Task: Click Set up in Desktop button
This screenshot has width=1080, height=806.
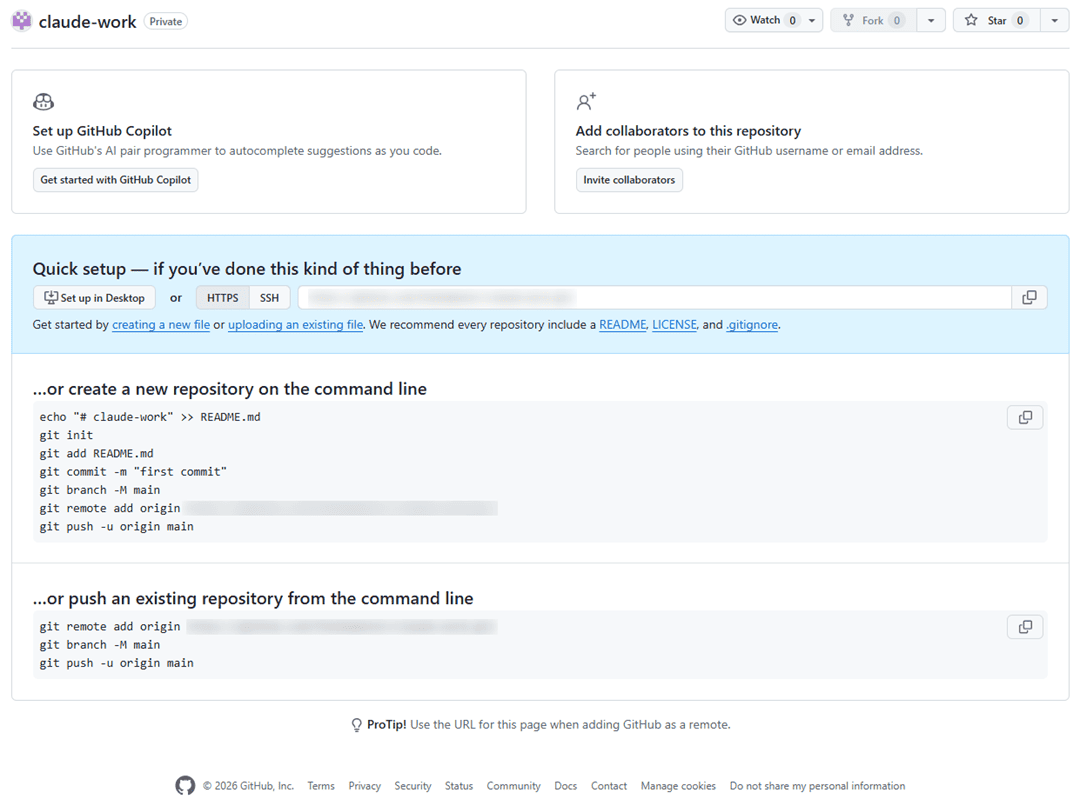Action: (x=94, y=298)
